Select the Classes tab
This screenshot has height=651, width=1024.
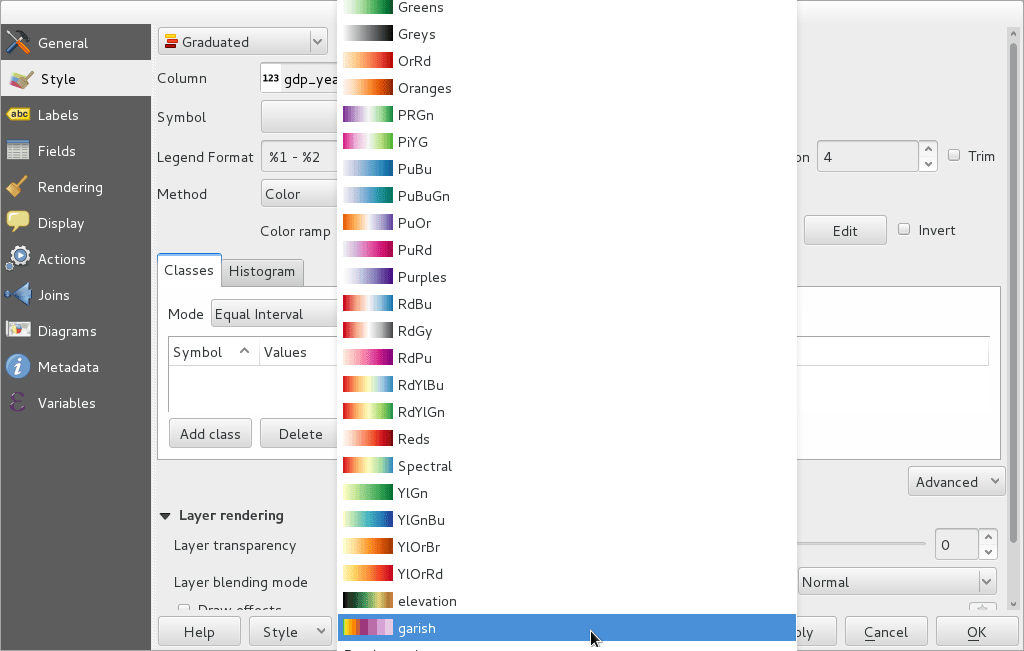click(x=189, y=269)
